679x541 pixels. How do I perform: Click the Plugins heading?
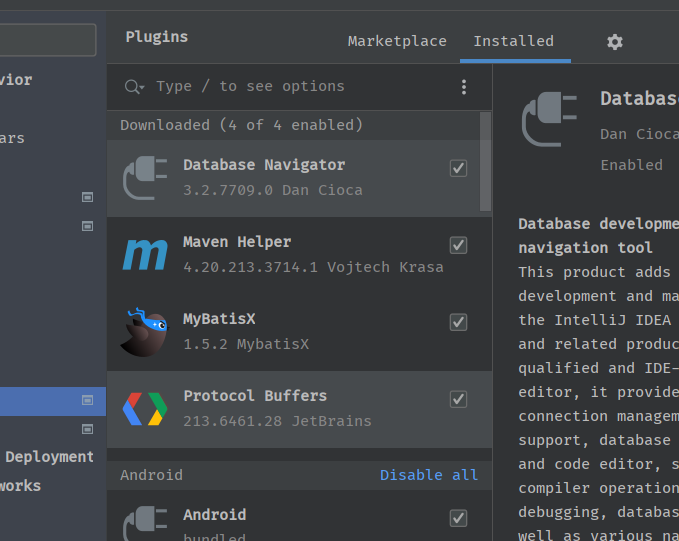tap(157, 37)
